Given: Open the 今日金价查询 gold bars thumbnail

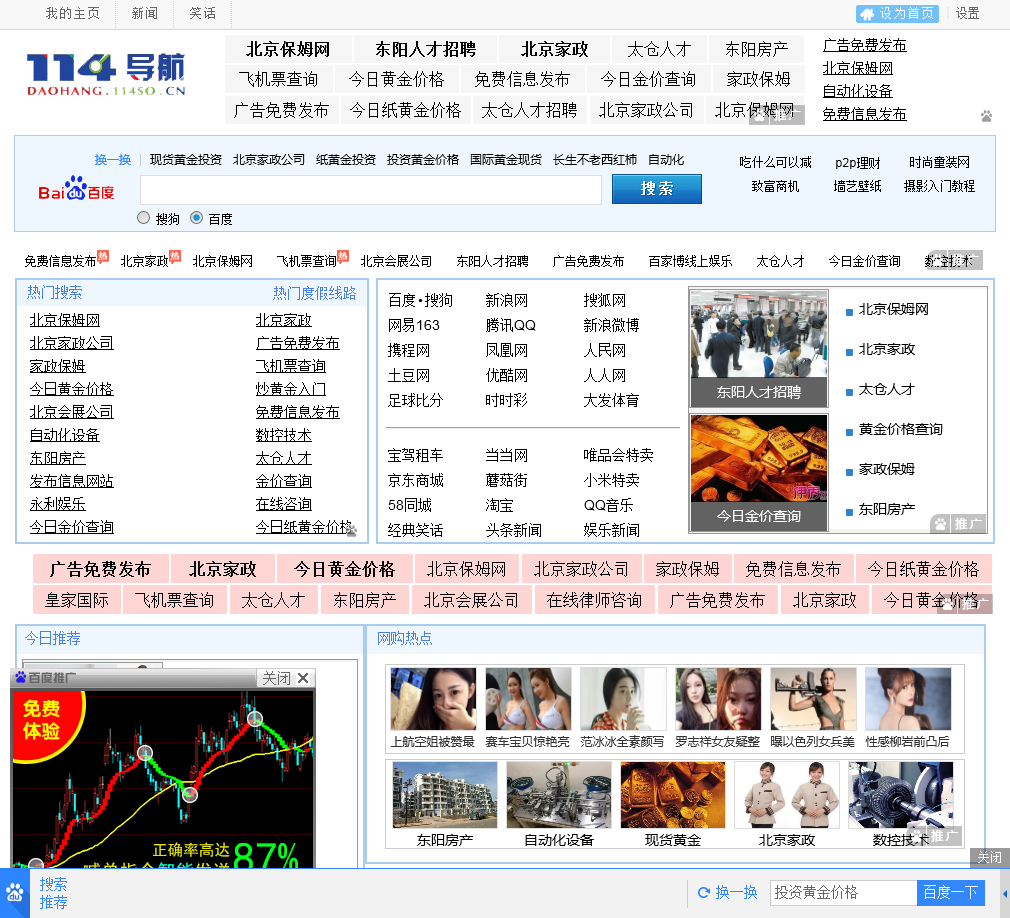Looking at the screenshot, I should click(x=759, y=473).
